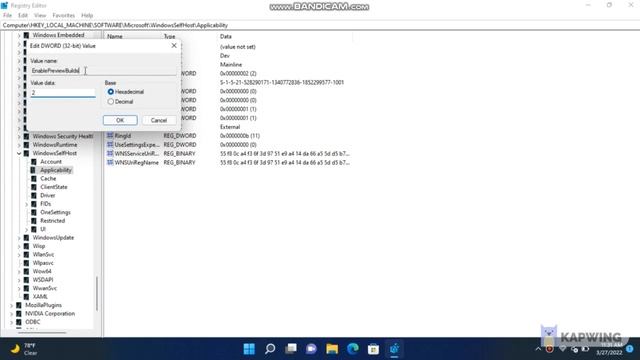Select the Account key folder icon
The width and height of the screenshot is (640, 360).
pos(34,162)
